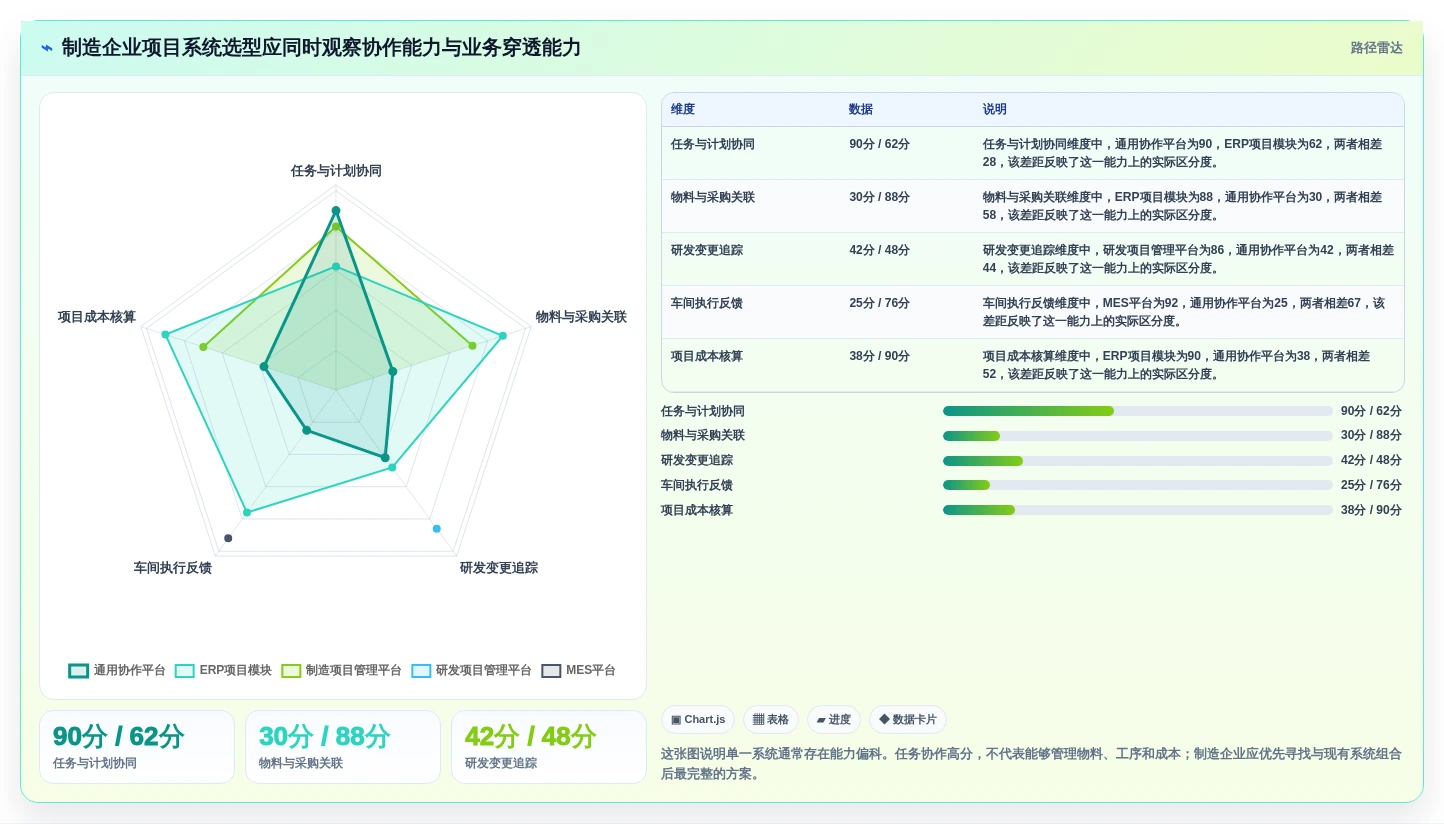1444x824 pixels.
Task: Click the 路径雷达 label in header
Action: [1377, 48]
